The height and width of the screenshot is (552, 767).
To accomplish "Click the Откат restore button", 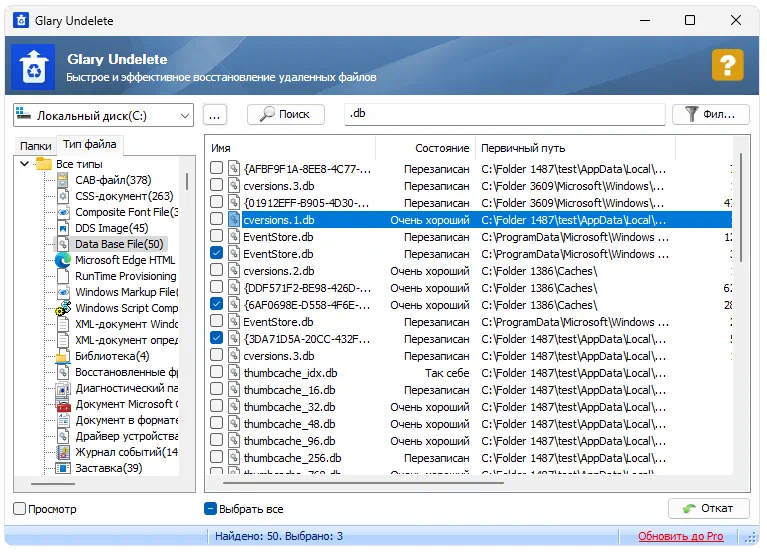I will (709, 508).
